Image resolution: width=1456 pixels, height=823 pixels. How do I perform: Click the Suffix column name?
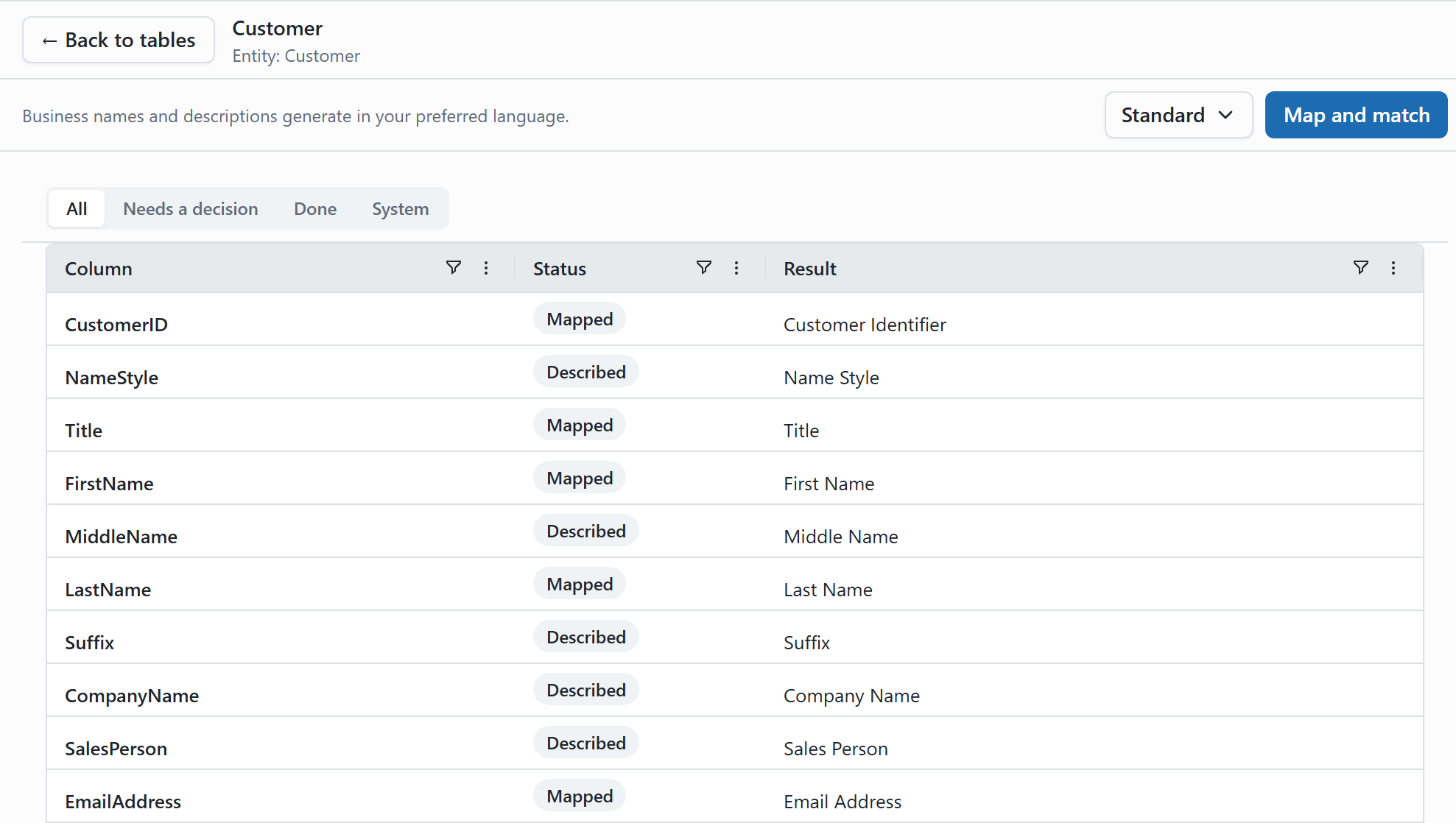coord(89,643)
